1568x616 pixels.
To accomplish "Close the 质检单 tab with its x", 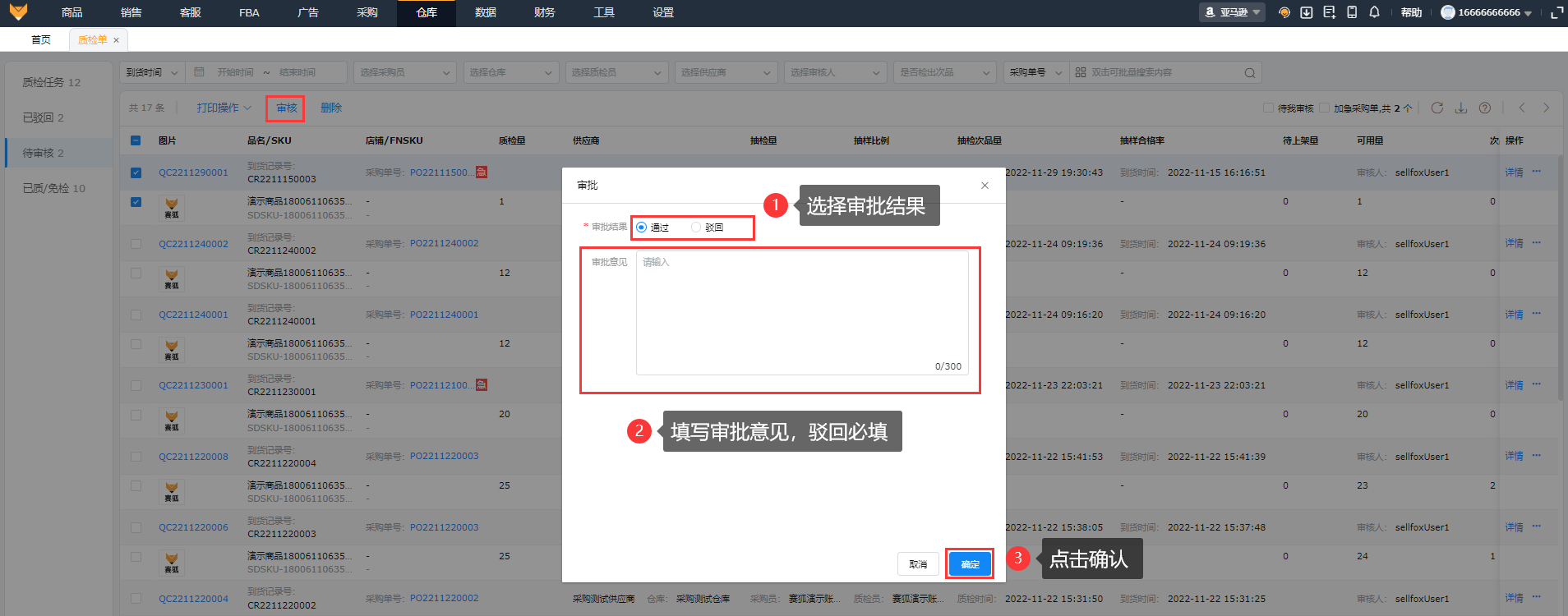I will coord(117,40).
